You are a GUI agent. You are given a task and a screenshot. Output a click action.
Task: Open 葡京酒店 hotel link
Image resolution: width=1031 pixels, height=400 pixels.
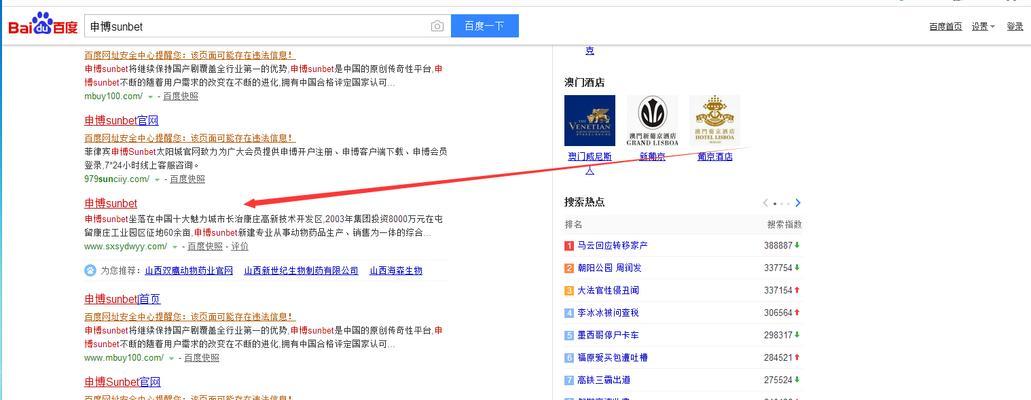point(715,157)
